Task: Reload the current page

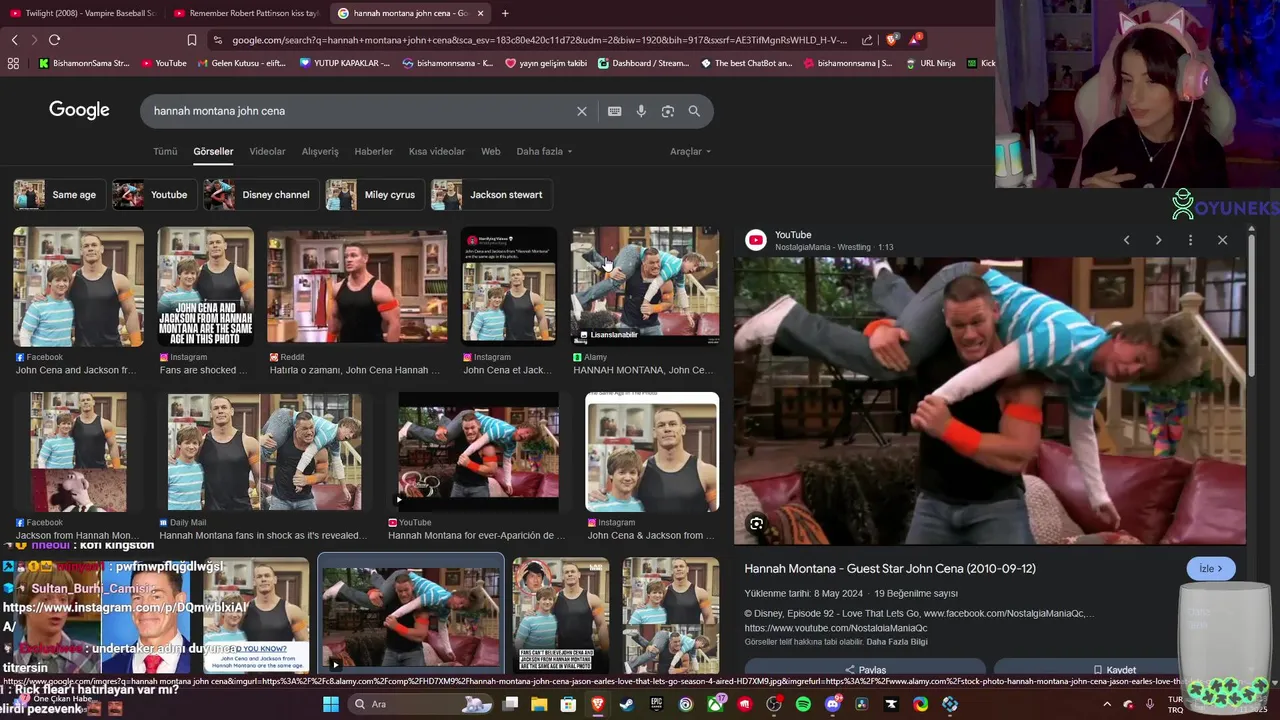Action: pyautogui.click(x=54, y=40)
